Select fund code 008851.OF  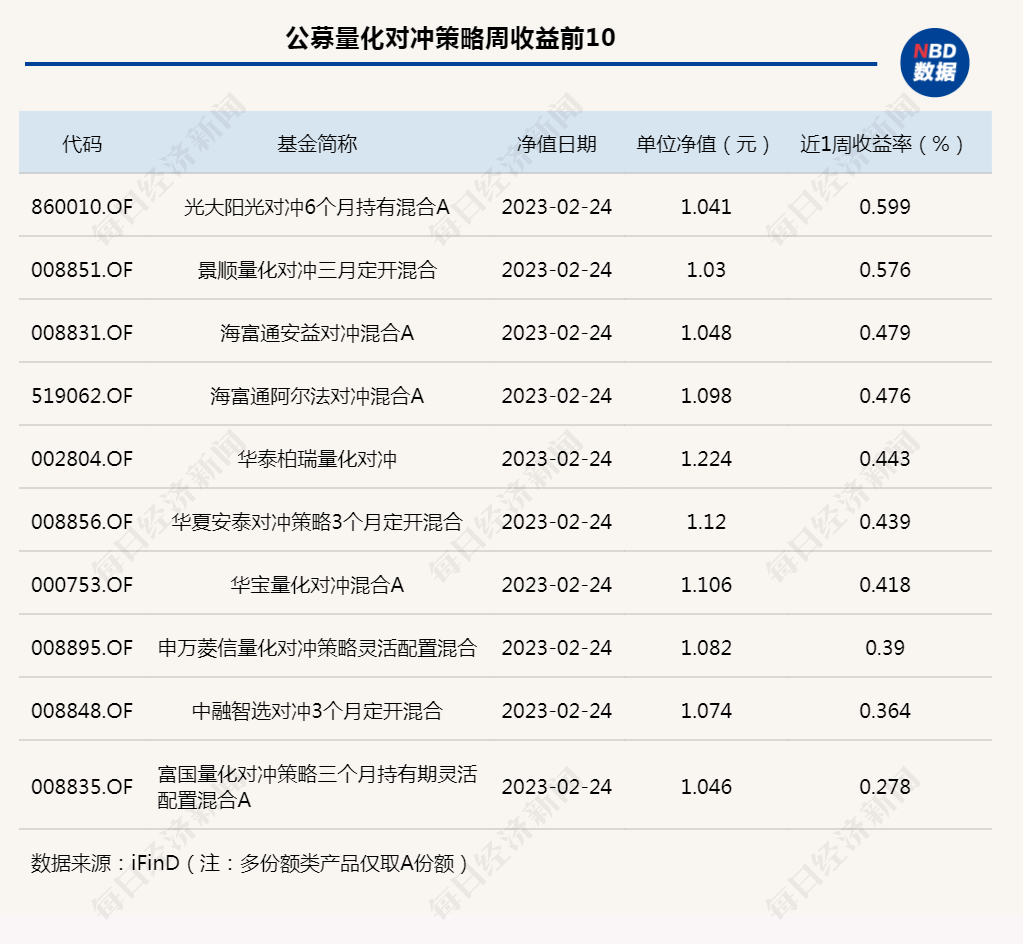(x=82, y=270)
